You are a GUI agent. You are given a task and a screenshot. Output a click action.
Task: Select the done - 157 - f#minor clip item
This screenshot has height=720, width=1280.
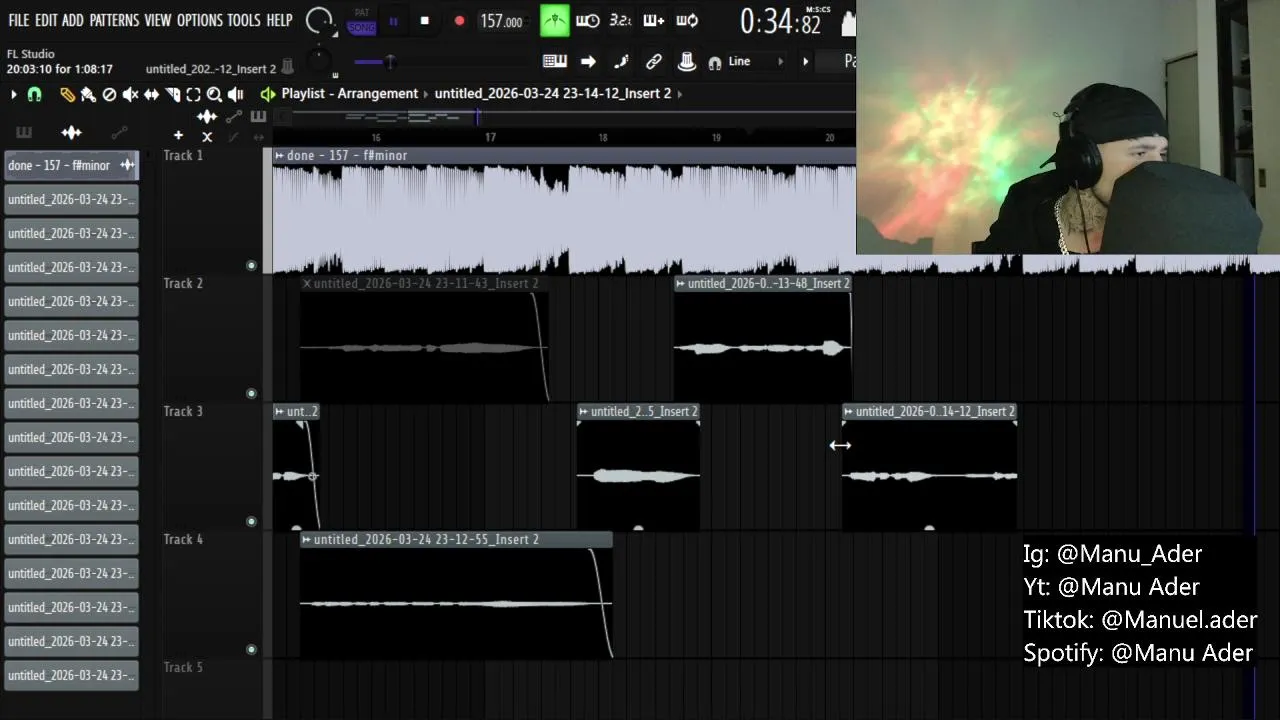click(x=71, y=165)
